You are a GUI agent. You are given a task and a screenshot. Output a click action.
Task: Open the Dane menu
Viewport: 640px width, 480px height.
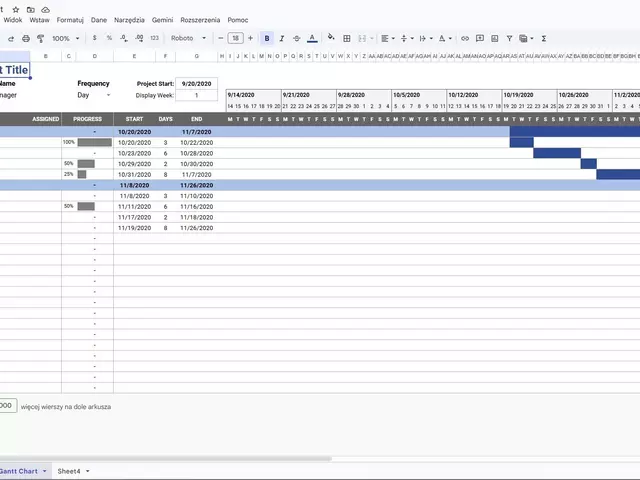(99, 20)
